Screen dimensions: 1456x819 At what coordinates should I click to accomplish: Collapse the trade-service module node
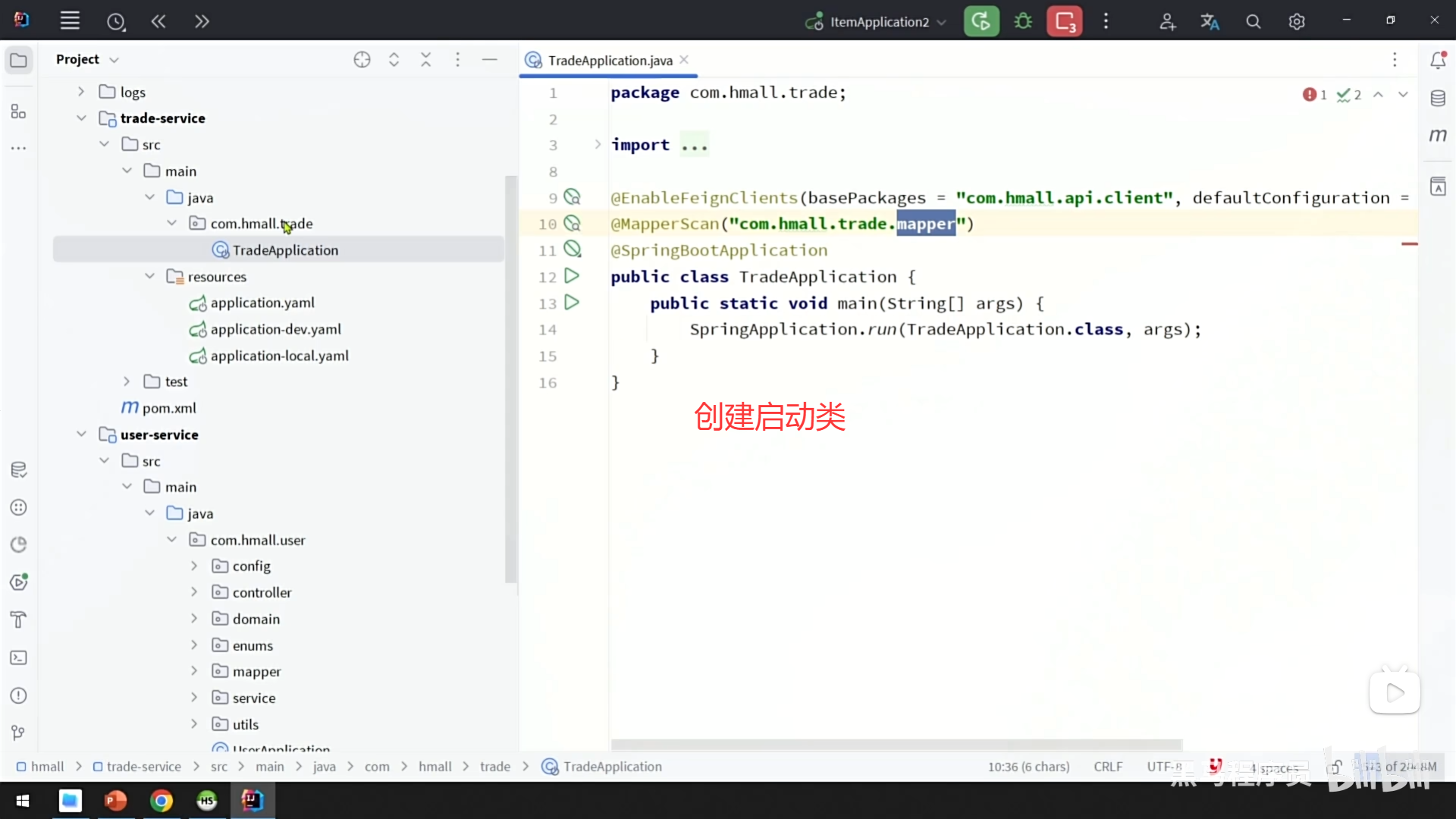(x=81, y=118)
